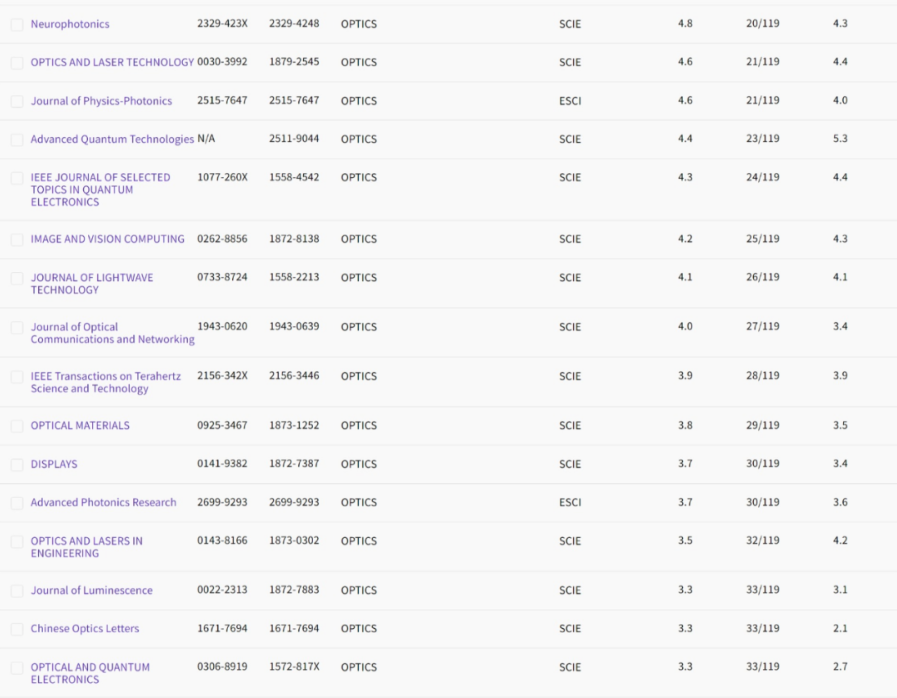
Task: Open IEEE Transactions on Terahertz Science and Technology
Action: [x=106, y=382]
